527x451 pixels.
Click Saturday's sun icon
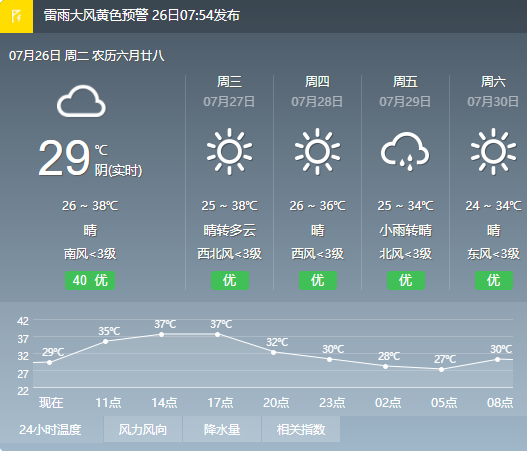[x=493, y=152]
